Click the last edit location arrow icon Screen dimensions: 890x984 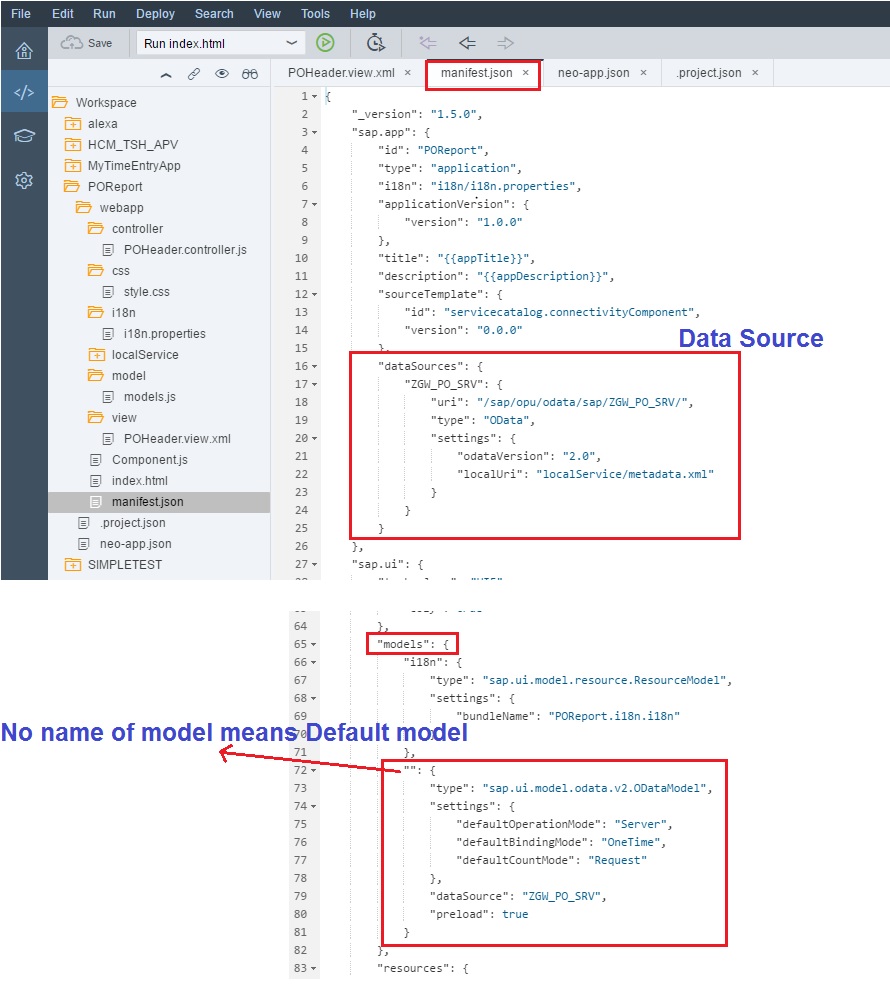428,43
